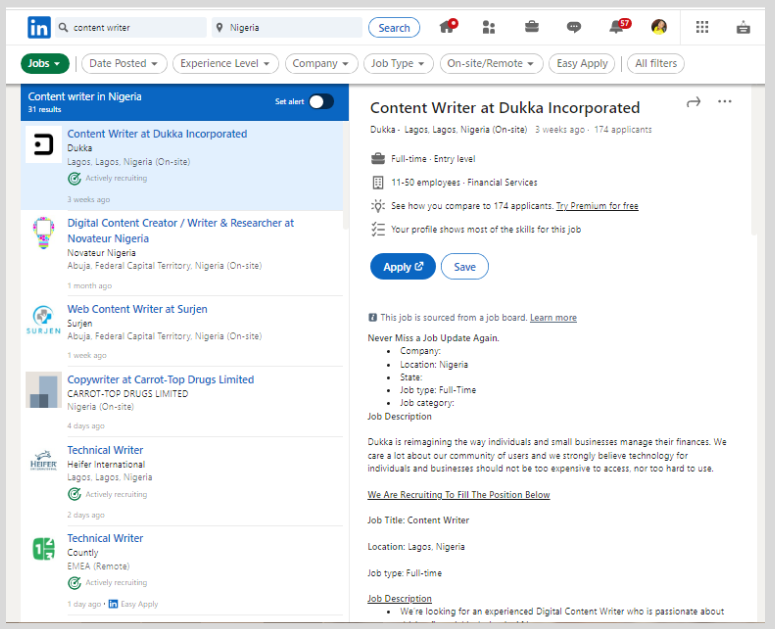Click the full-time briefcase detail icon

coord(378,159)
